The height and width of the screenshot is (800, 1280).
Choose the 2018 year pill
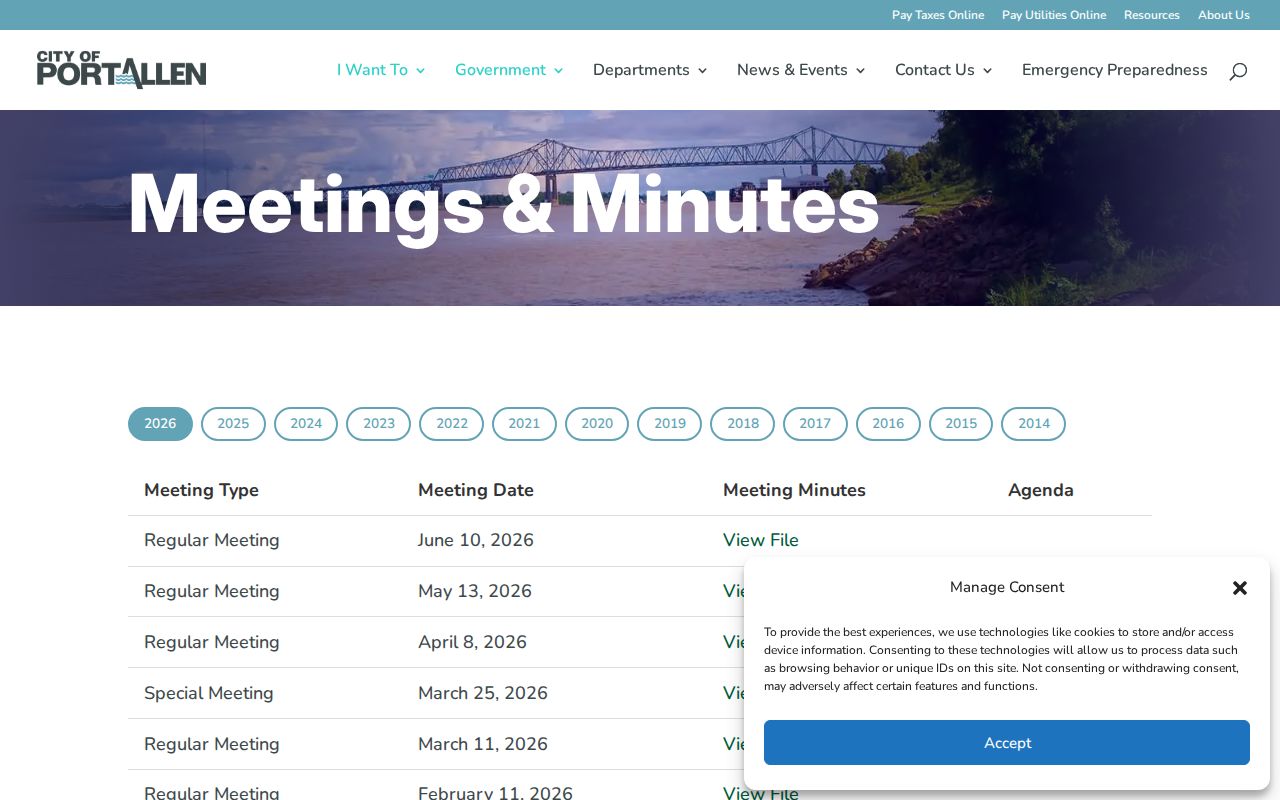743,424
